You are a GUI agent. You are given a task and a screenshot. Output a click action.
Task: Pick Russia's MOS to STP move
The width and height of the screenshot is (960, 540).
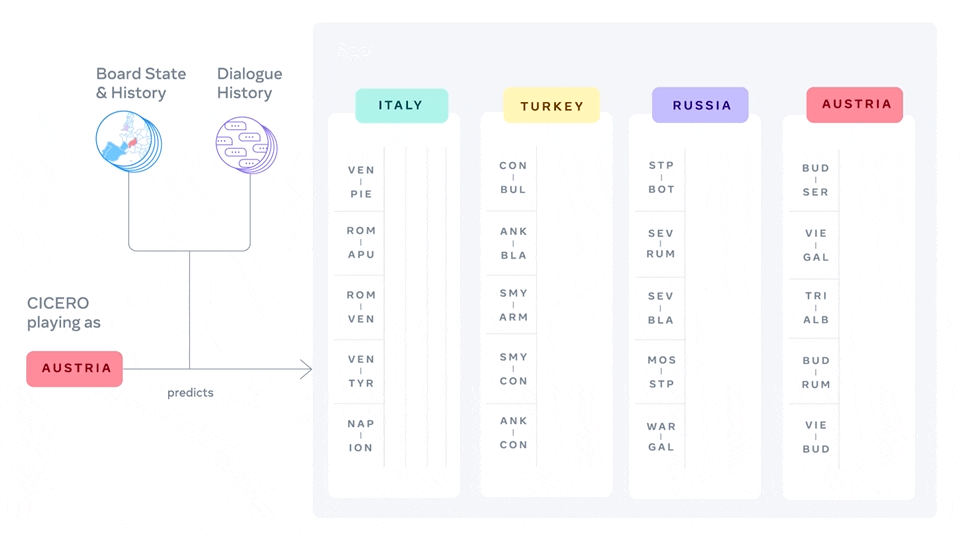click(x=661, y=372)
